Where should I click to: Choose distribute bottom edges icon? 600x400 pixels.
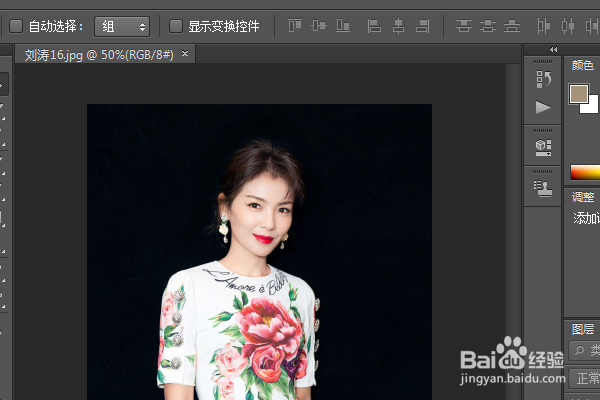tap(512, 26)
